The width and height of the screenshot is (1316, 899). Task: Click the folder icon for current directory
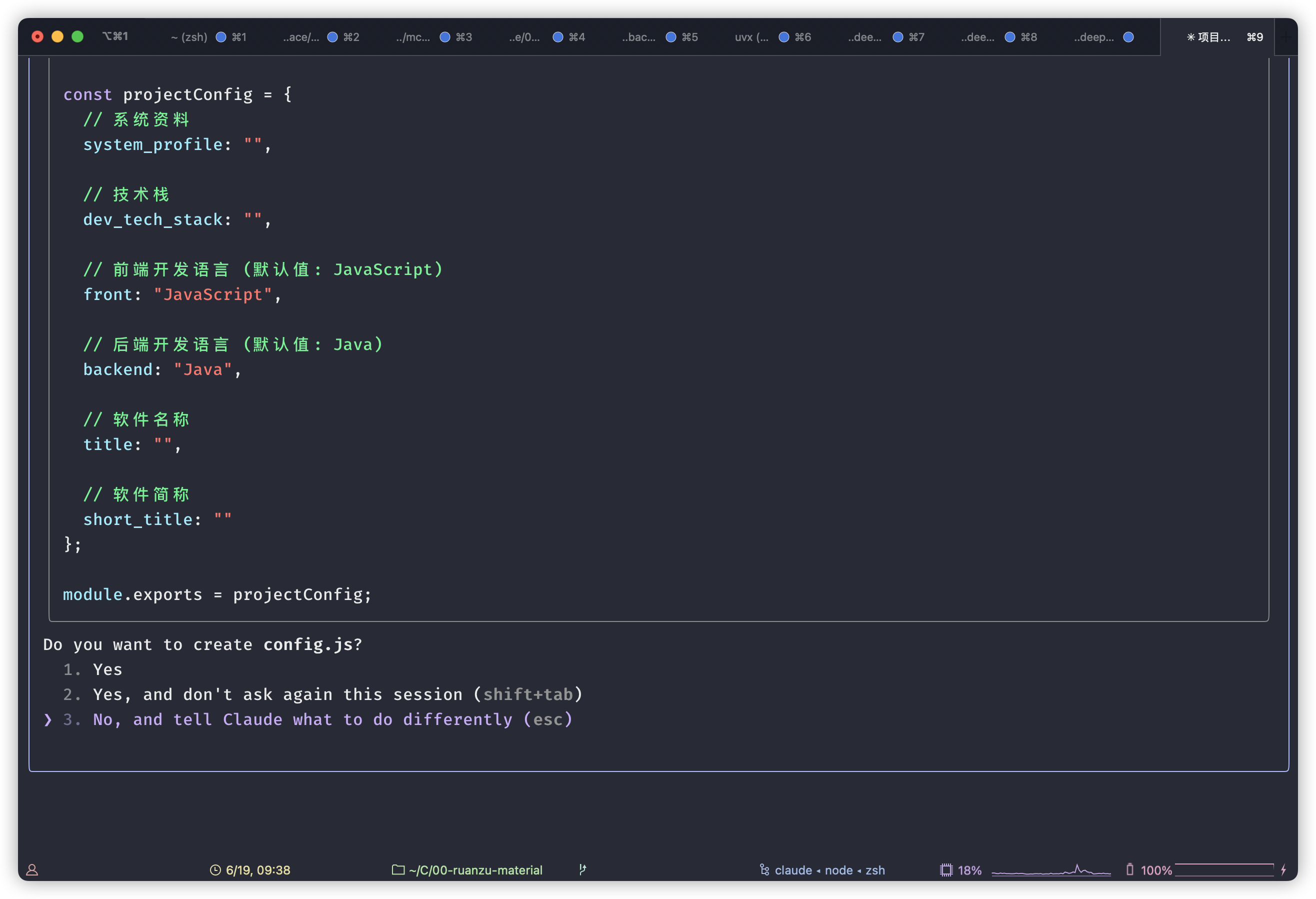click(x=398, y=869)
